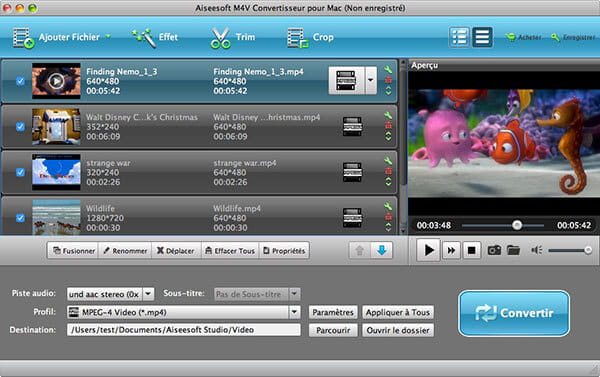Expand the Finding Nemo format dropdown arrow
The height and width of the screenshot is (377, 600).
pyautogui.click(x=371, y=80)
